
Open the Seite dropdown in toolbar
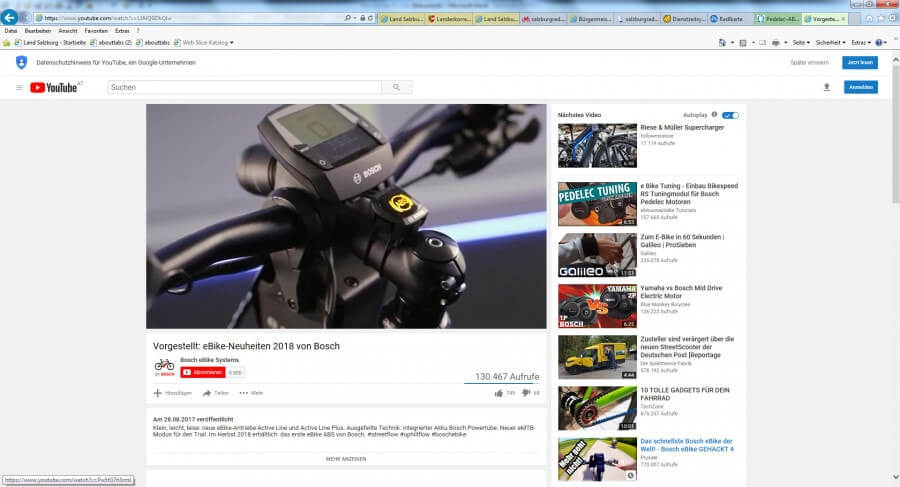(801, 43)
